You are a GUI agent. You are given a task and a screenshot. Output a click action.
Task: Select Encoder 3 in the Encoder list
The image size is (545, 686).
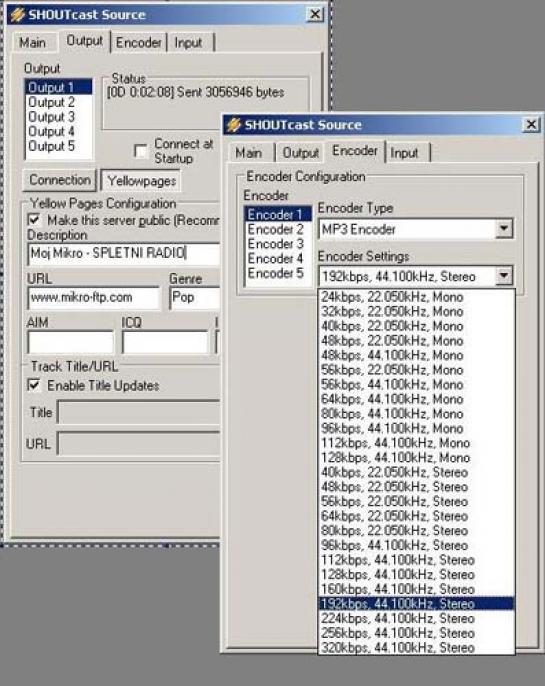coord(278,244)
